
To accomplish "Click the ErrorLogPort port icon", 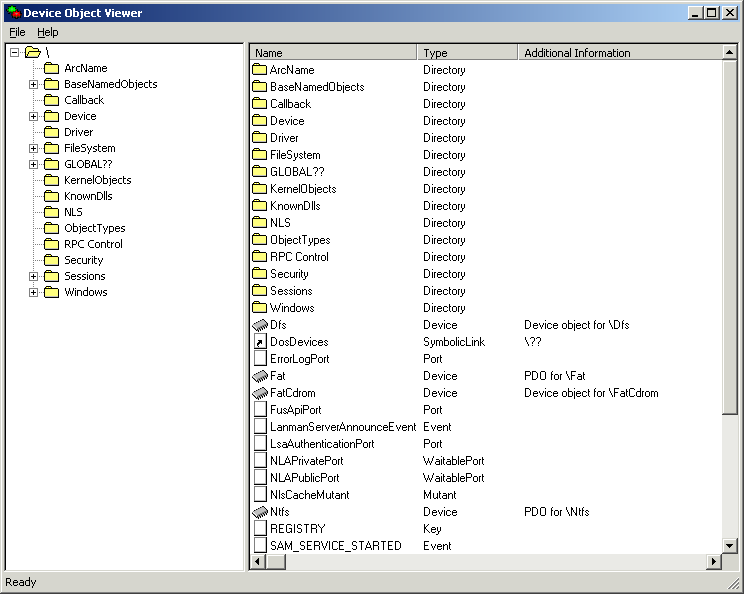I will pos(260,359).
